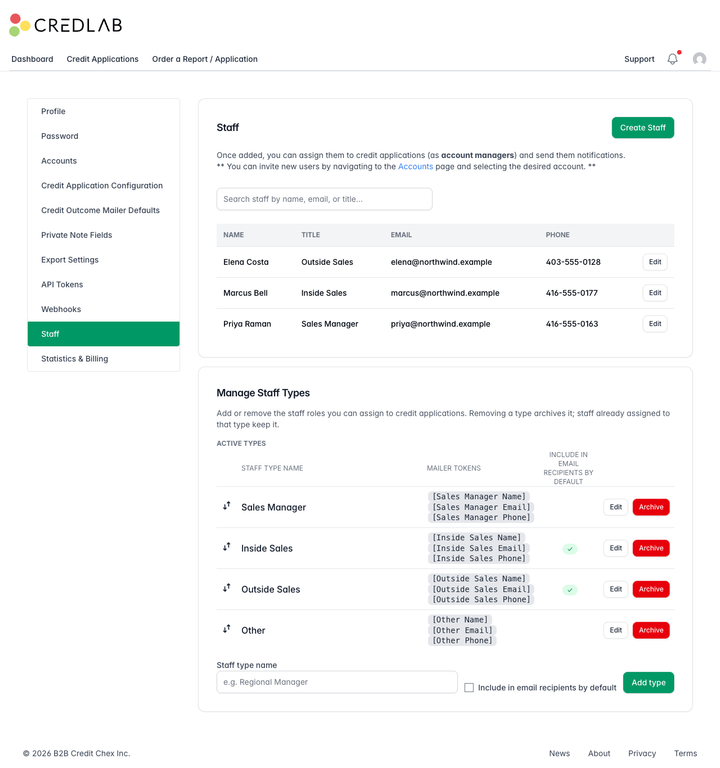720x768 pixels.
Task: Open the notifications bell icon
Action: click(x=672, y=59)
